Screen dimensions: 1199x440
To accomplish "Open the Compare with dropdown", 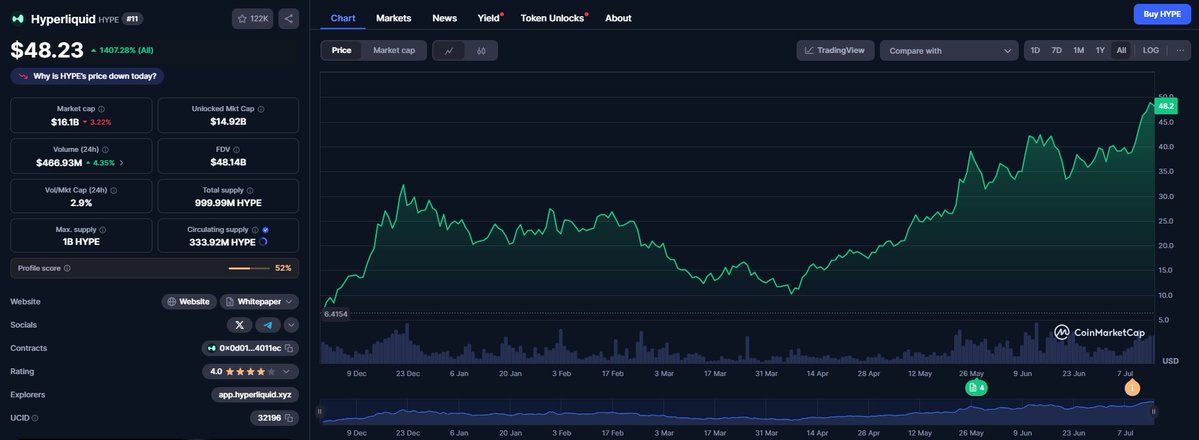I will coord(949,51).
